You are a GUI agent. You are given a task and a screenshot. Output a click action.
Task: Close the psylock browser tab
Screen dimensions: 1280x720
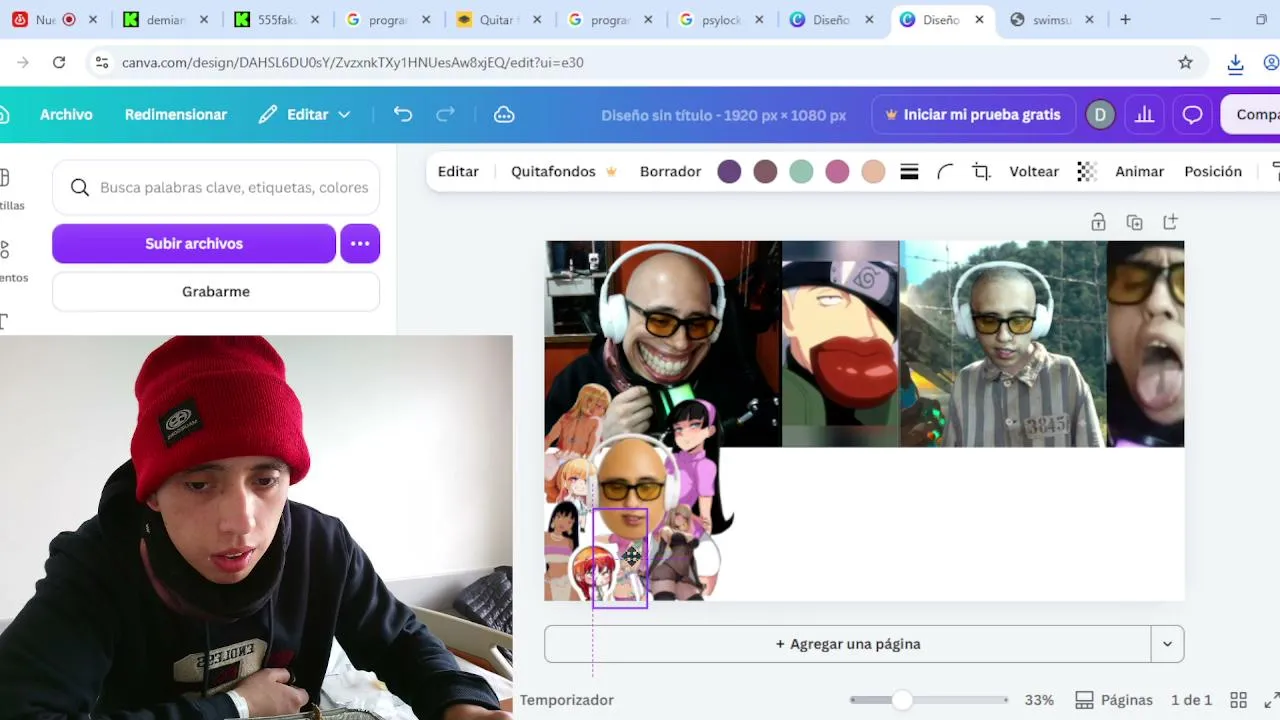759,19
